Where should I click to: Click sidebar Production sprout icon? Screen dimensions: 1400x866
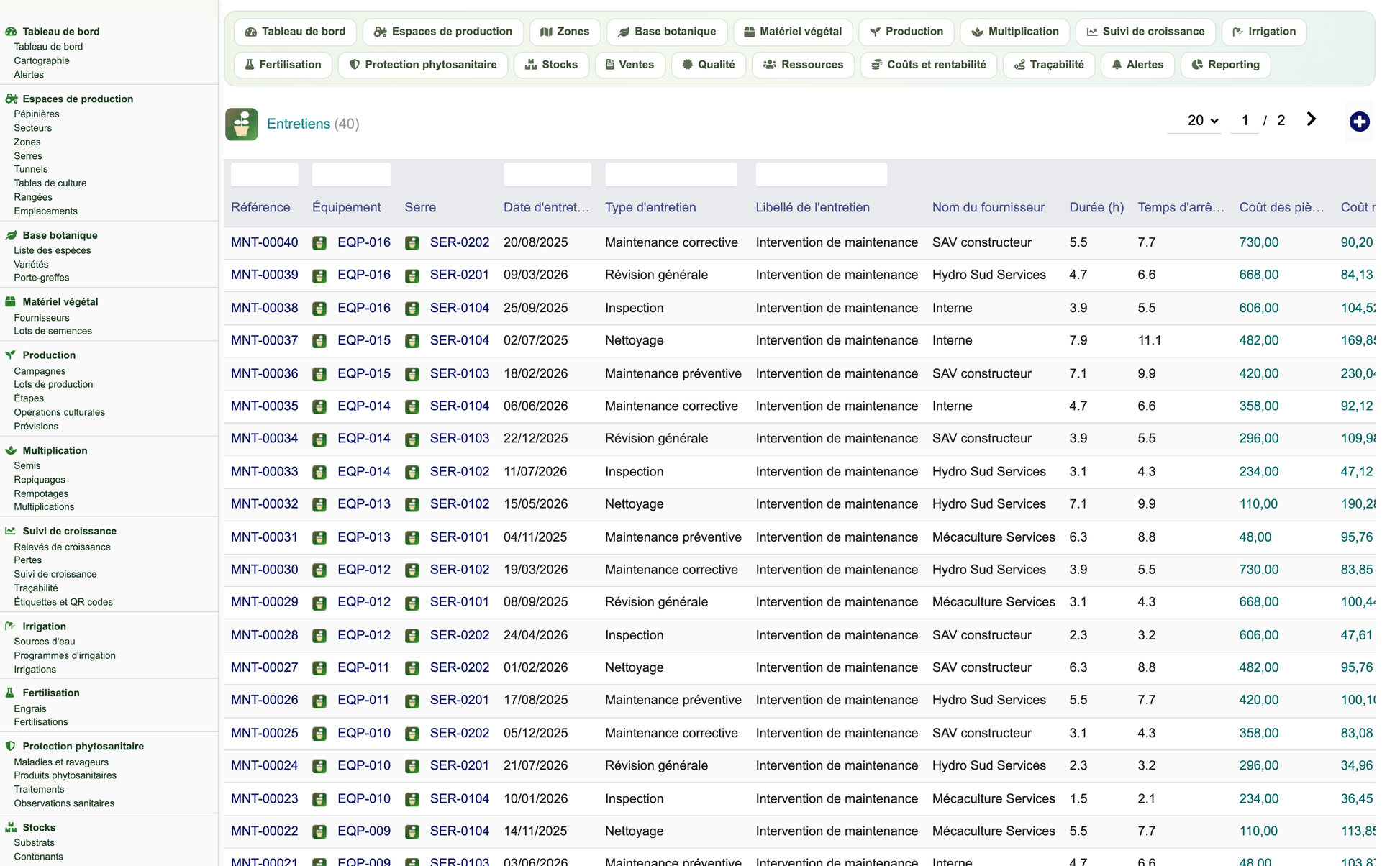pos(11,355)
